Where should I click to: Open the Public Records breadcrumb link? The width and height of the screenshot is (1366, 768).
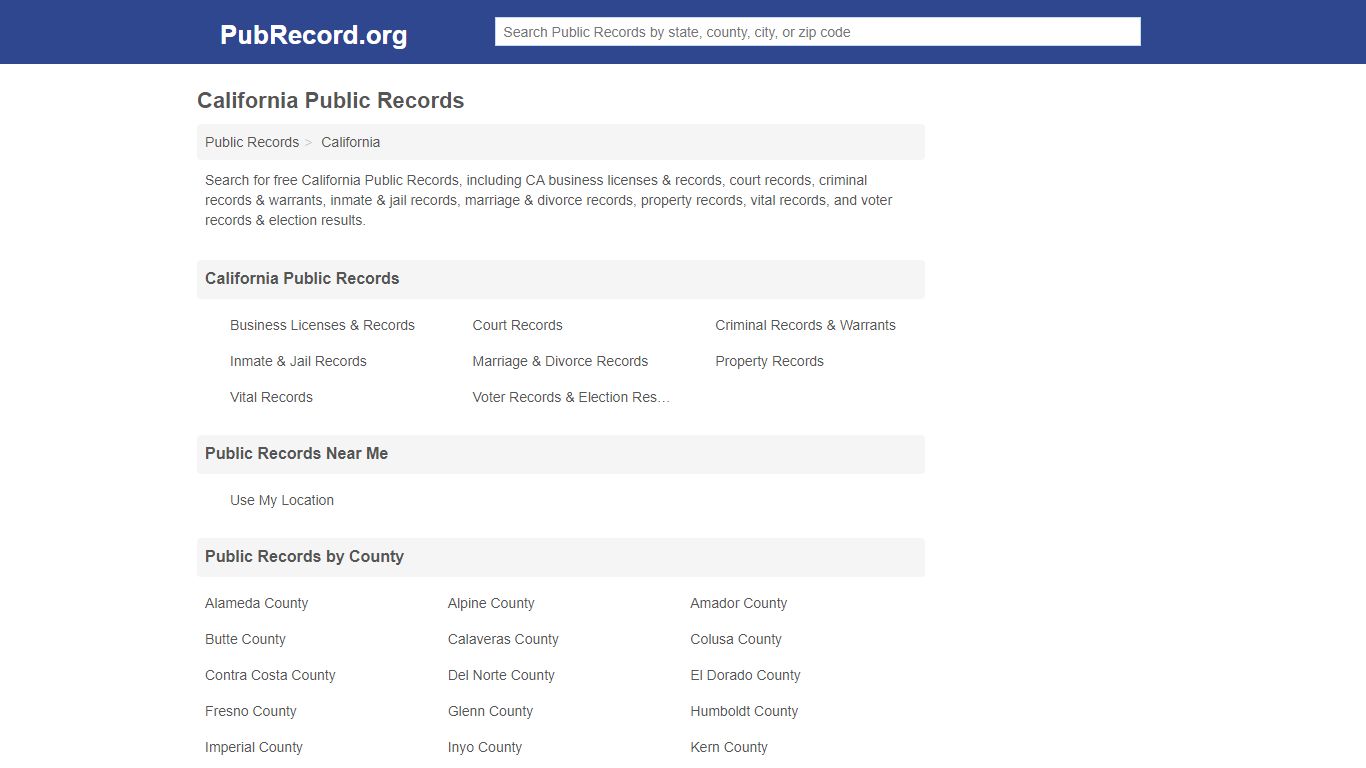pos(252,142)
